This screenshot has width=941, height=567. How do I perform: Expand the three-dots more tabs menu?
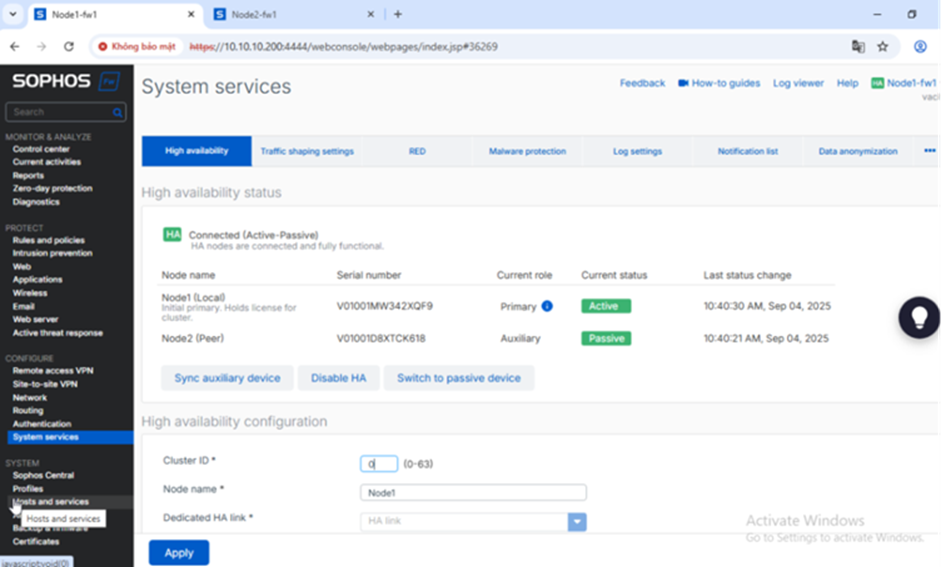point(929,151)
